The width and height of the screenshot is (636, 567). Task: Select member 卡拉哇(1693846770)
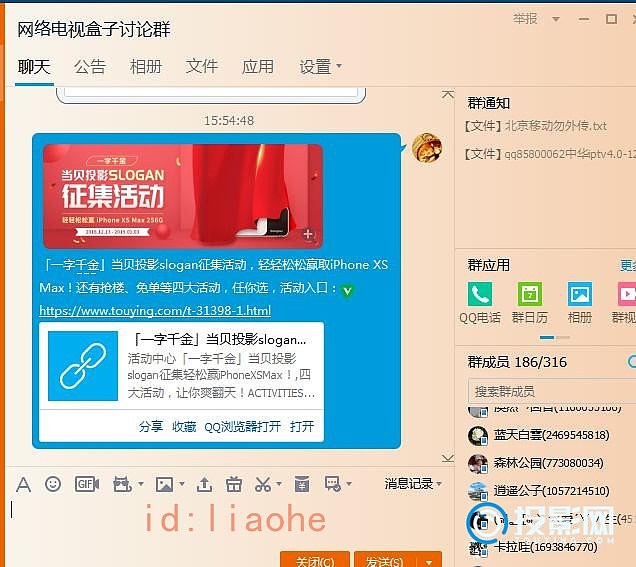[545, 548]
